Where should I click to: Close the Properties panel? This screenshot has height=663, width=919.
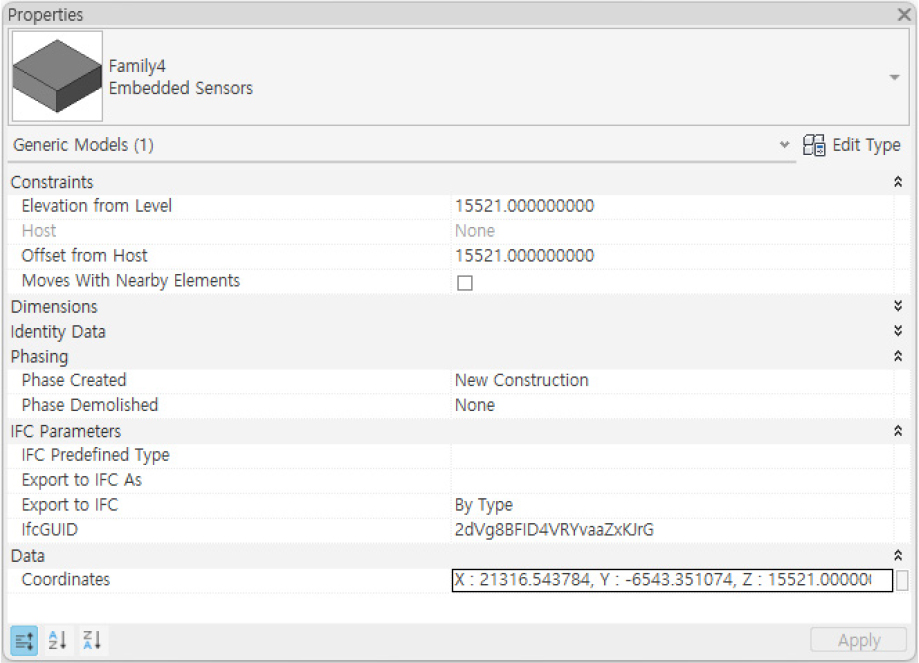click(x=903, y=15)
